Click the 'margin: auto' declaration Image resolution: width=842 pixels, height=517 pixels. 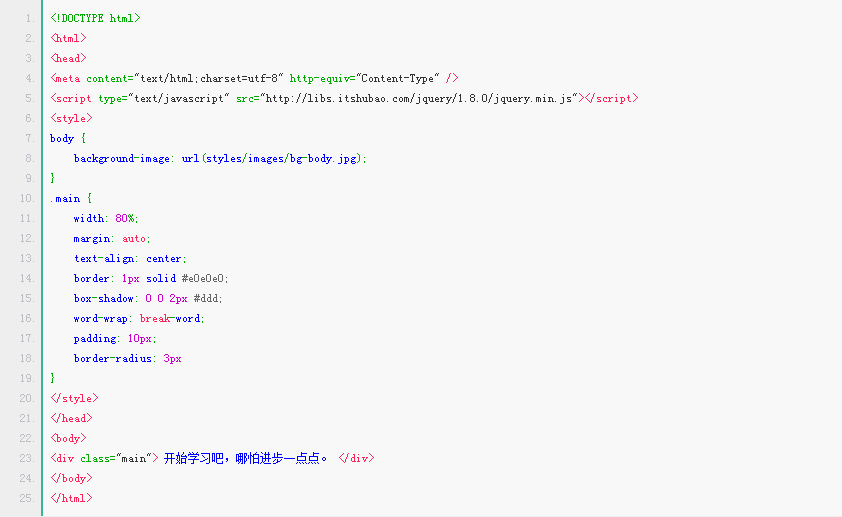[x=112, y=238]
